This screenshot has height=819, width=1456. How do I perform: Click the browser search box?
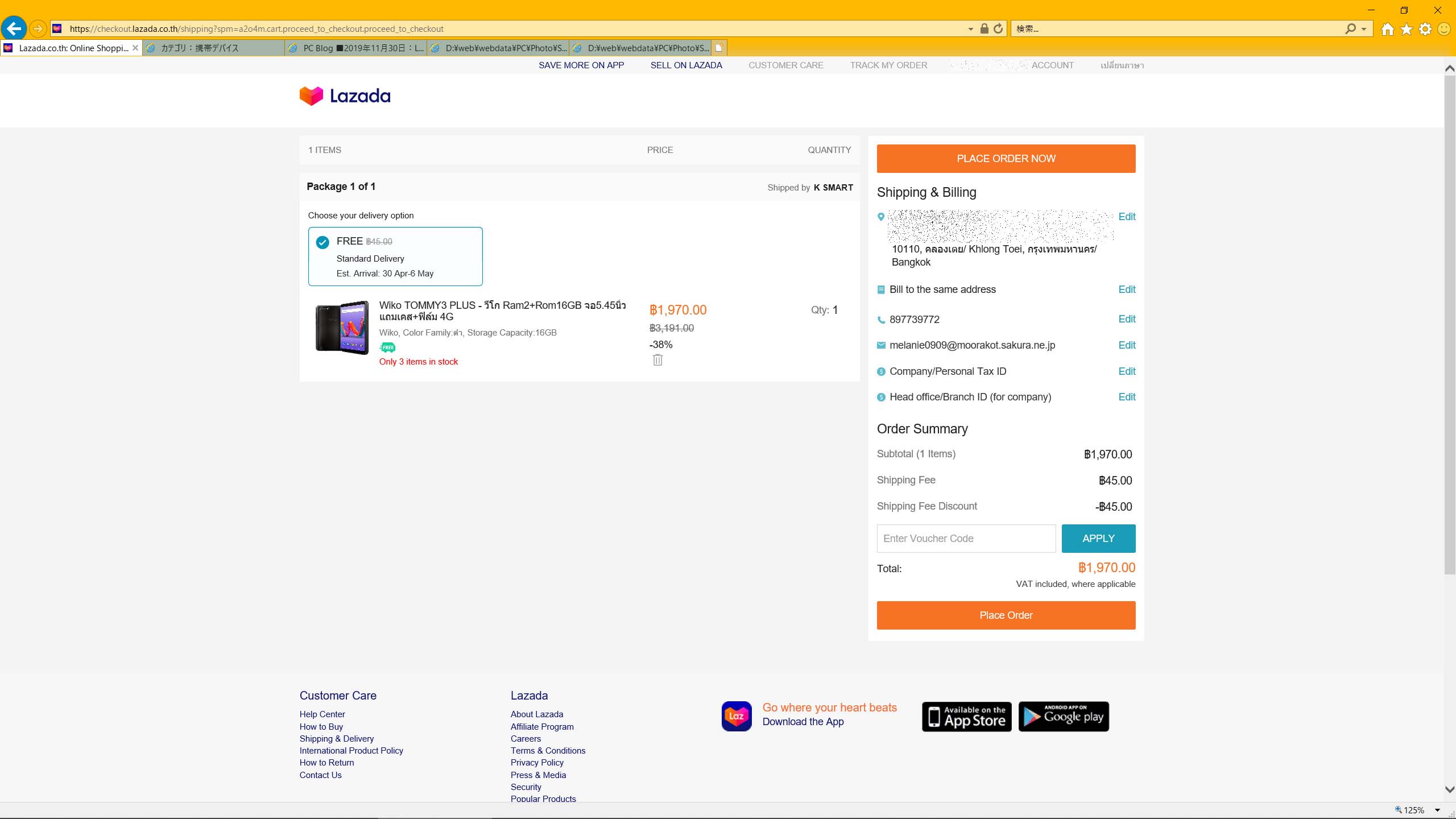pyautogui.click(x=1177, y=29)
